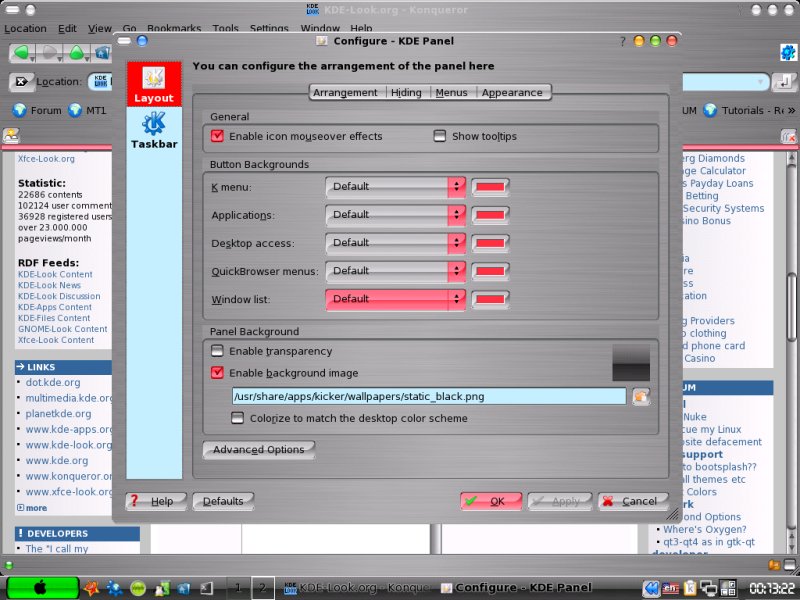The image size is (800, 600).
Task: Open the MT1 bookmark in Konqueror
Action: coord(87,110)
